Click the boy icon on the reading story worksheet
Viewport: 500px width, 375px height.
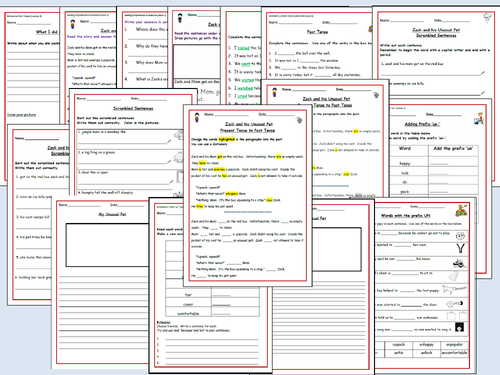(x=73, y=24)
